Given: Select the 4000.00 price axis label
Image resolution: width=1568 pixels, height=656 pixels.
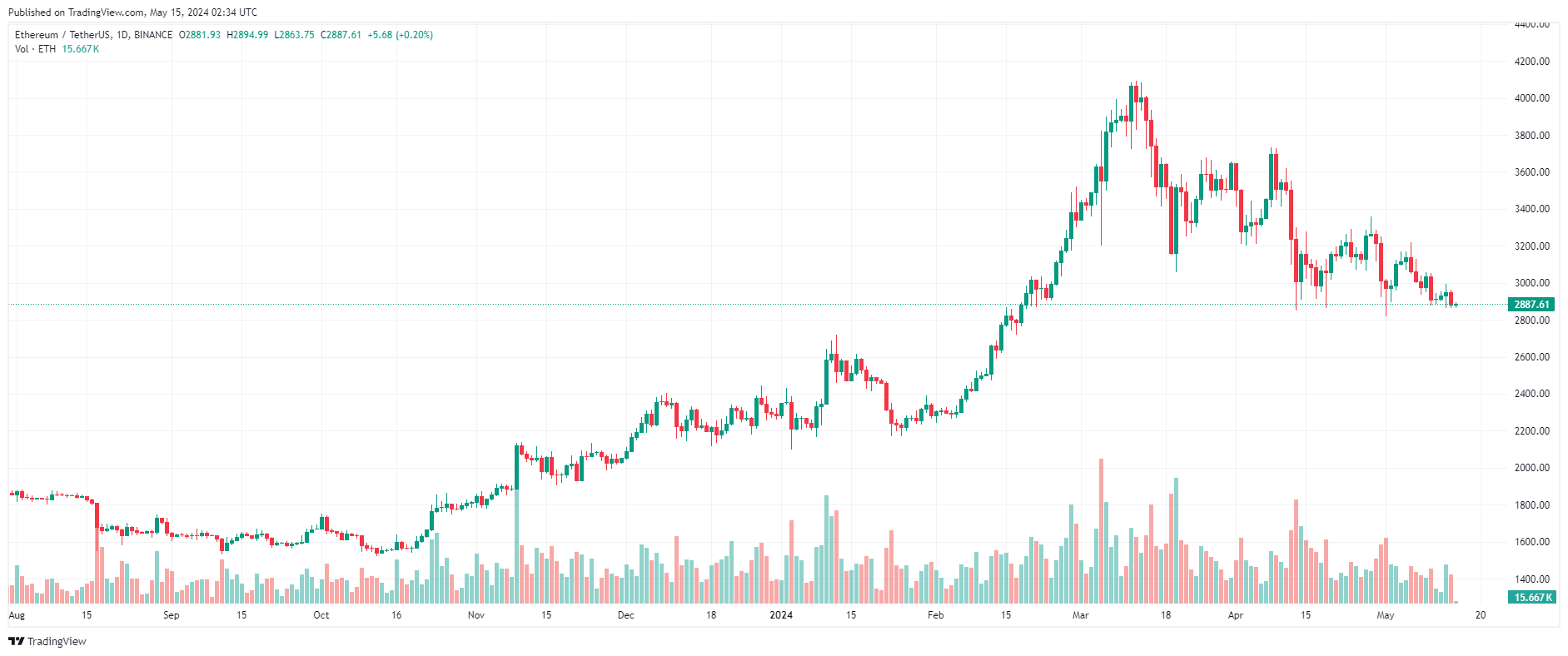Looking at the screenshot, I should click(x=1531, y=98).
